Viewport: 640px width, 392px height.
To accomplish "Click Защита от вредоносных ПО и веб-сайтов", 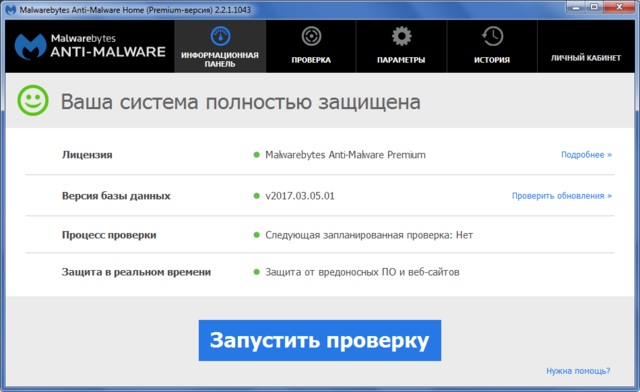I will [362, 272].
